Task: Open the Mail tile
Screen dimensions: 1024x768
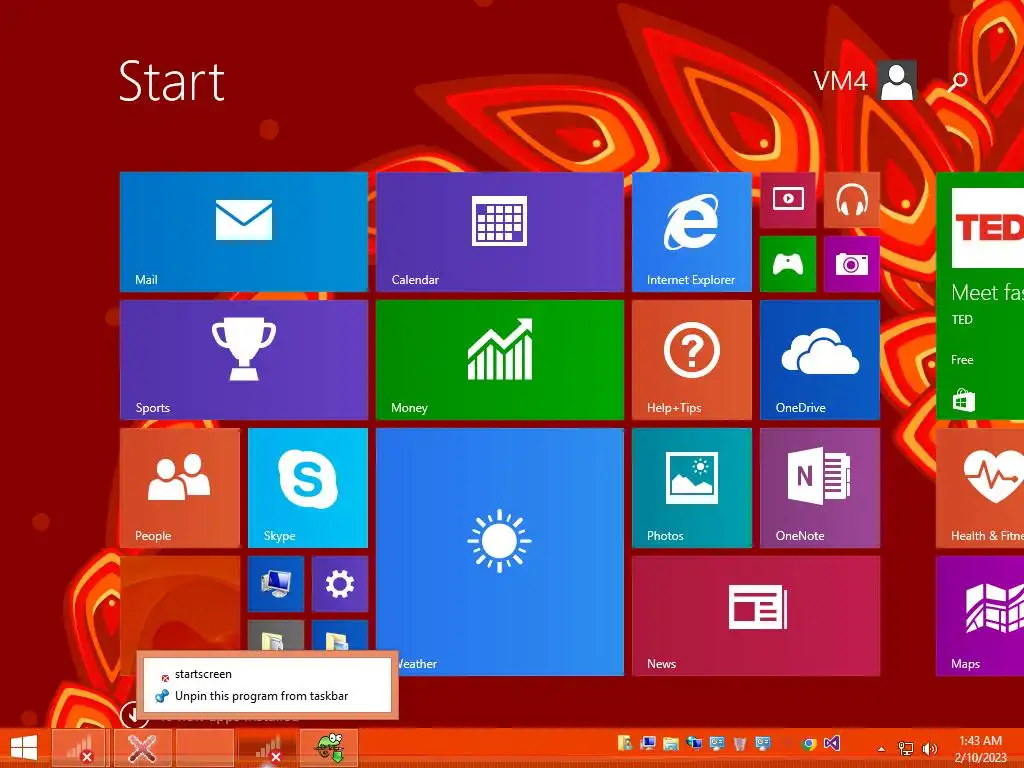Action: point(244,232)
